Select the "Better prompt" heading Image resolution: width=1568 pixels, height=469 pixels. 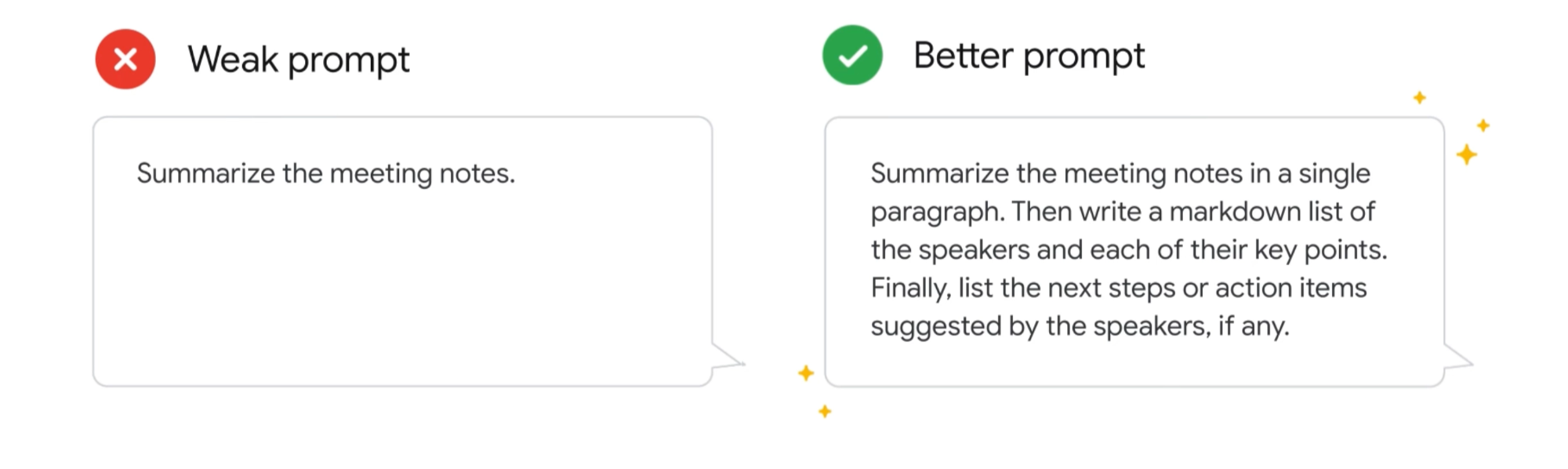[1029, 56]
